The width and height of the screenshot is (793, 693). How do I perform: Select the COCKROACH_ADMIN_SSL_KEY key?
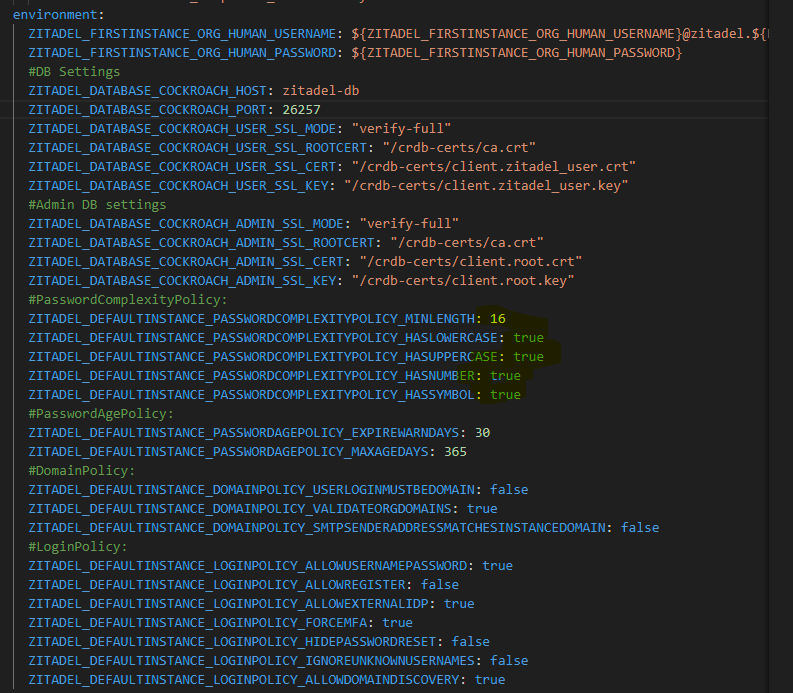pos(182,281)
